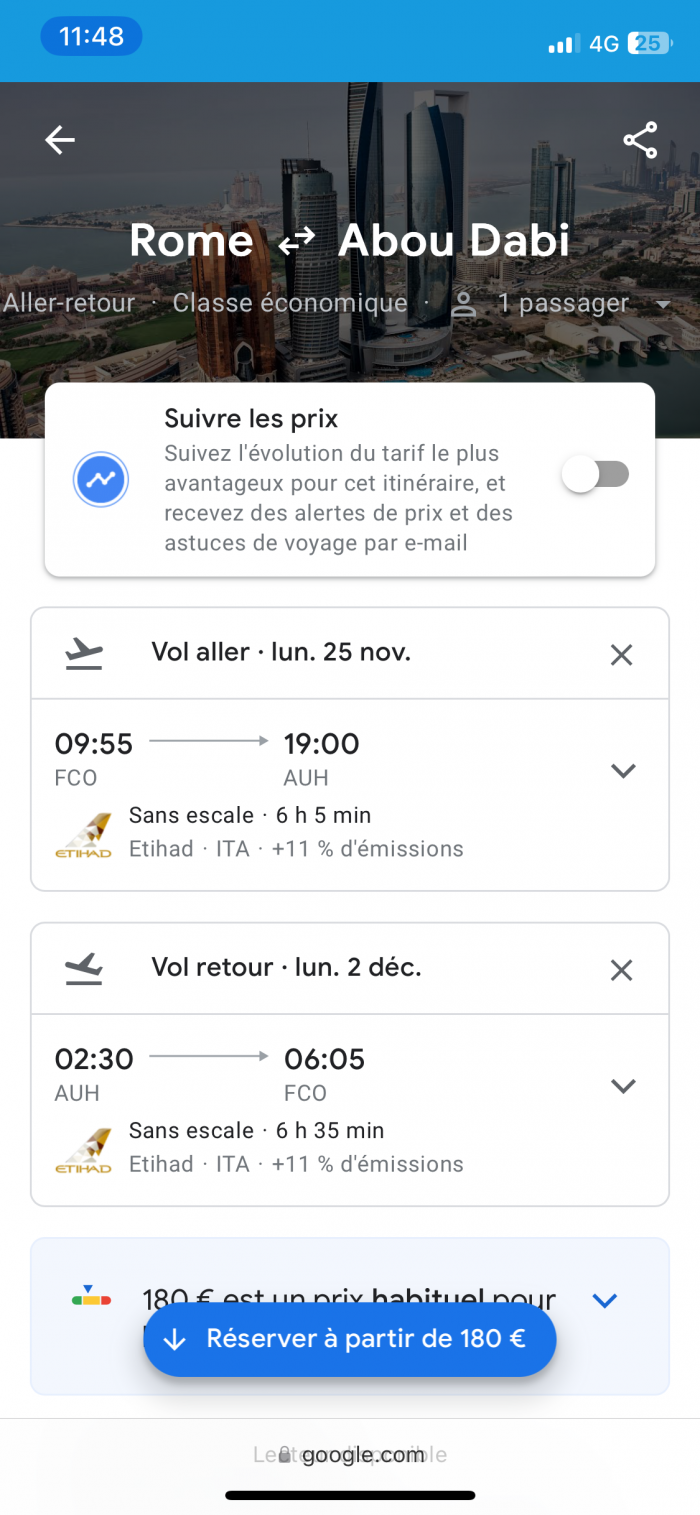Tap the price tracking graph icon
Viewport: 700px width, 1515px height.
[x=101, y=480]
